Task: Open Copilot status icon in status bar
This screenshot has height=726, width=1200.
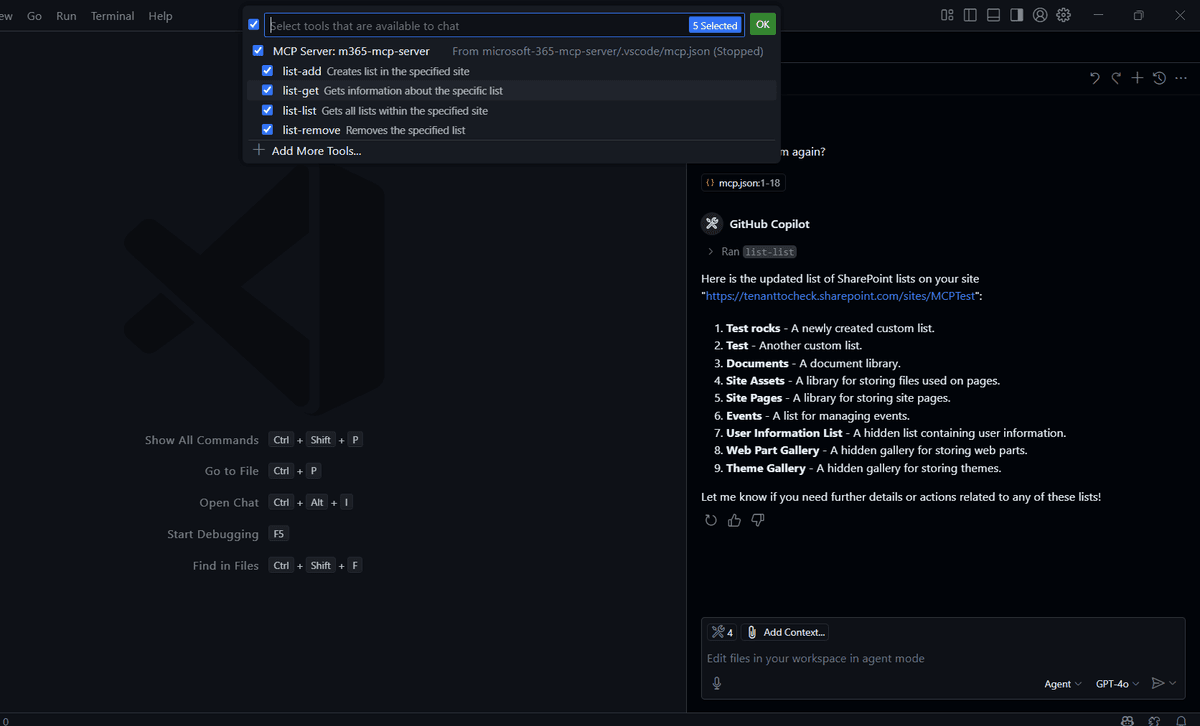Action: click(x=1128, y=719)
